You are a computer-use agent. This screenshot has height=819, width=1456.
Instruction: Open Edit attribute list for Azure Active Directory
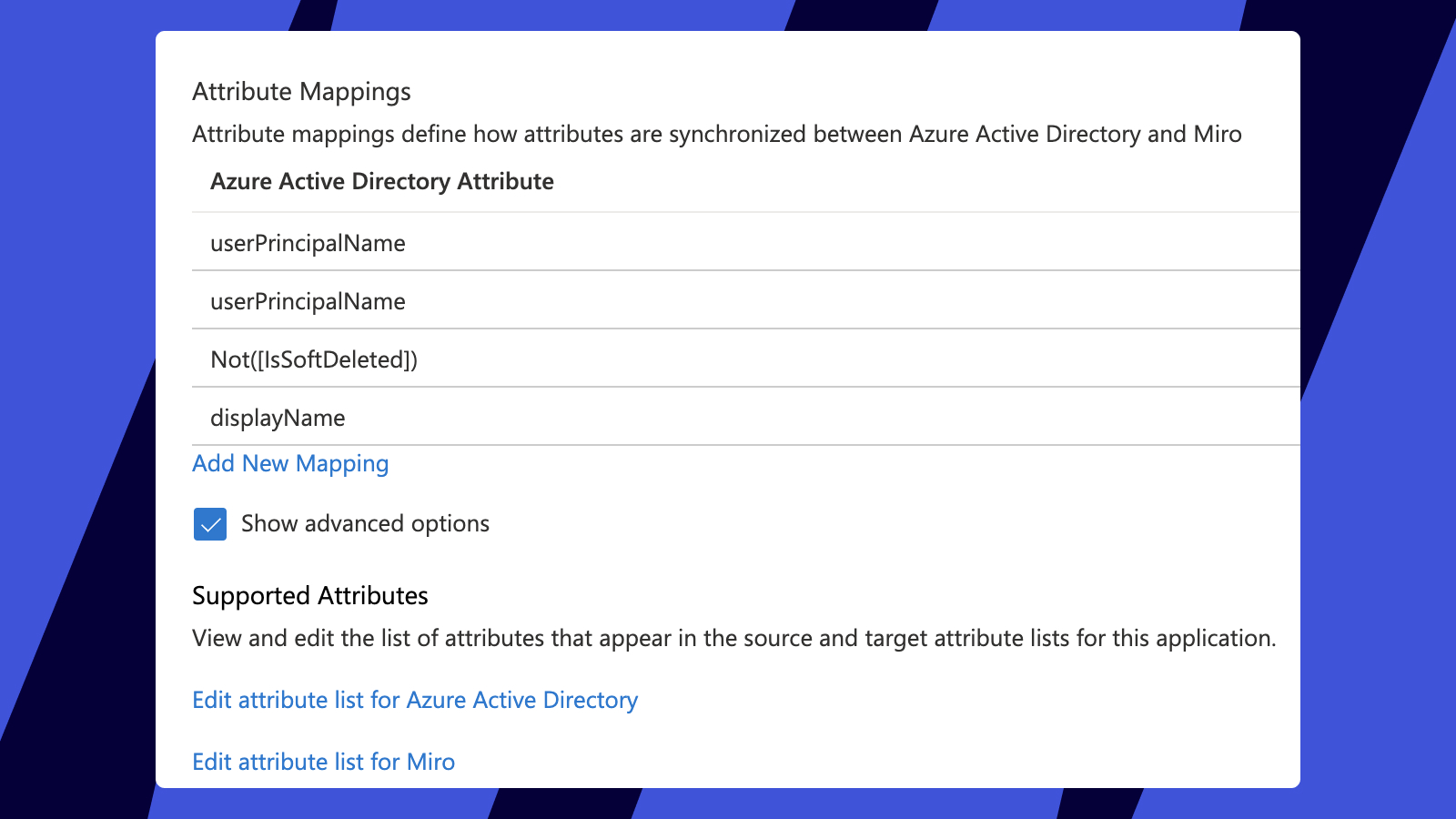(415, 700)
